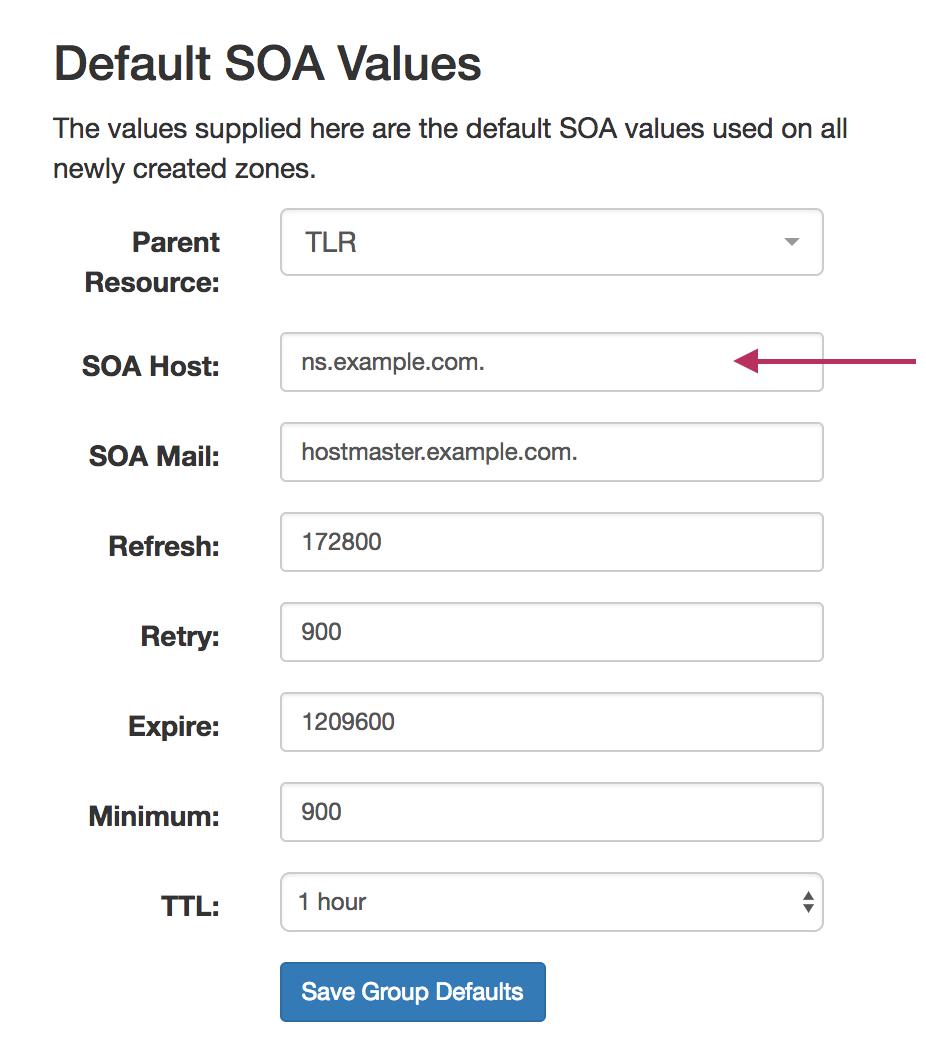Click the "Minimum:" field label

(154, 817)
